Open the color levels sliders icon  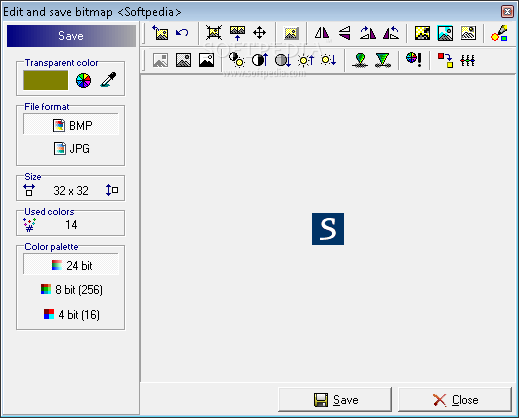click(467, 60)
